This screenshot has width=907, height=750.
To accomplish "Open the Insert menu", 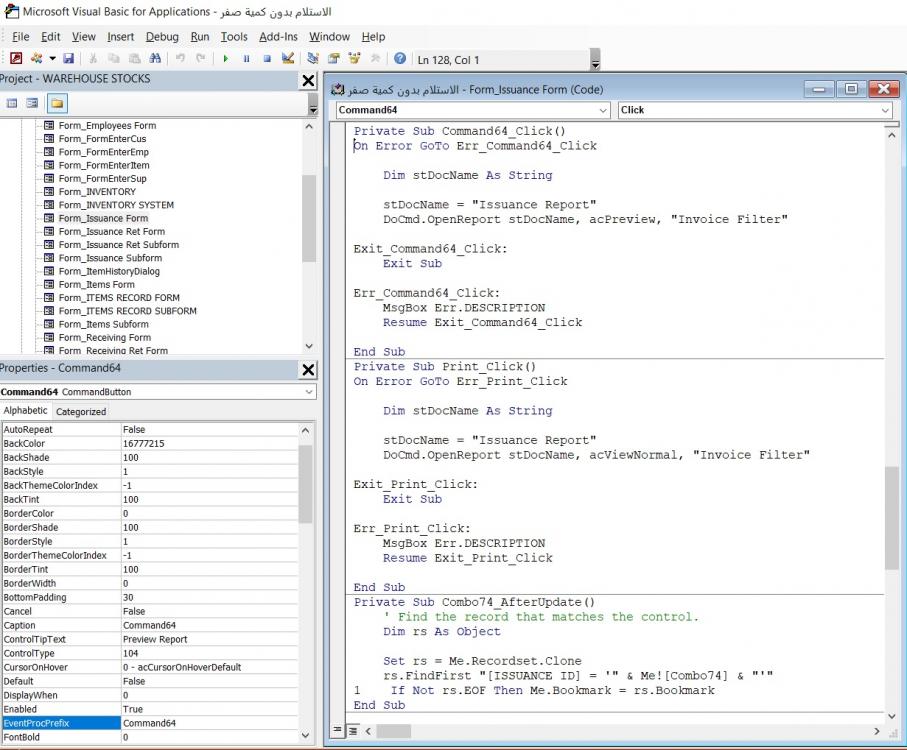I will (x=120, y=36).
